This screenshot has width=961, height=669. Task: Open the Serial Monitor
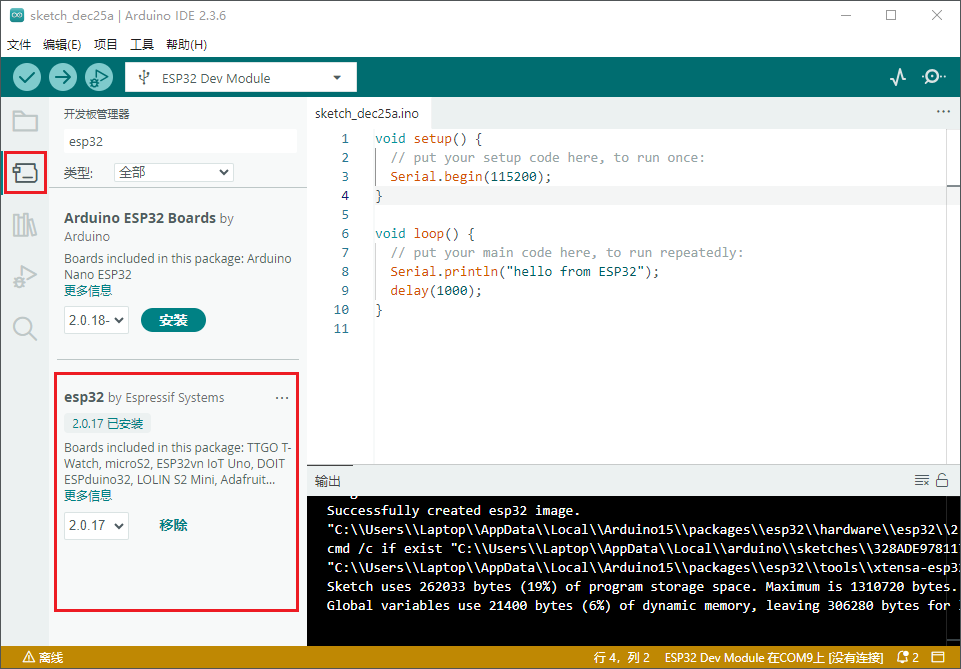[933, 77]
